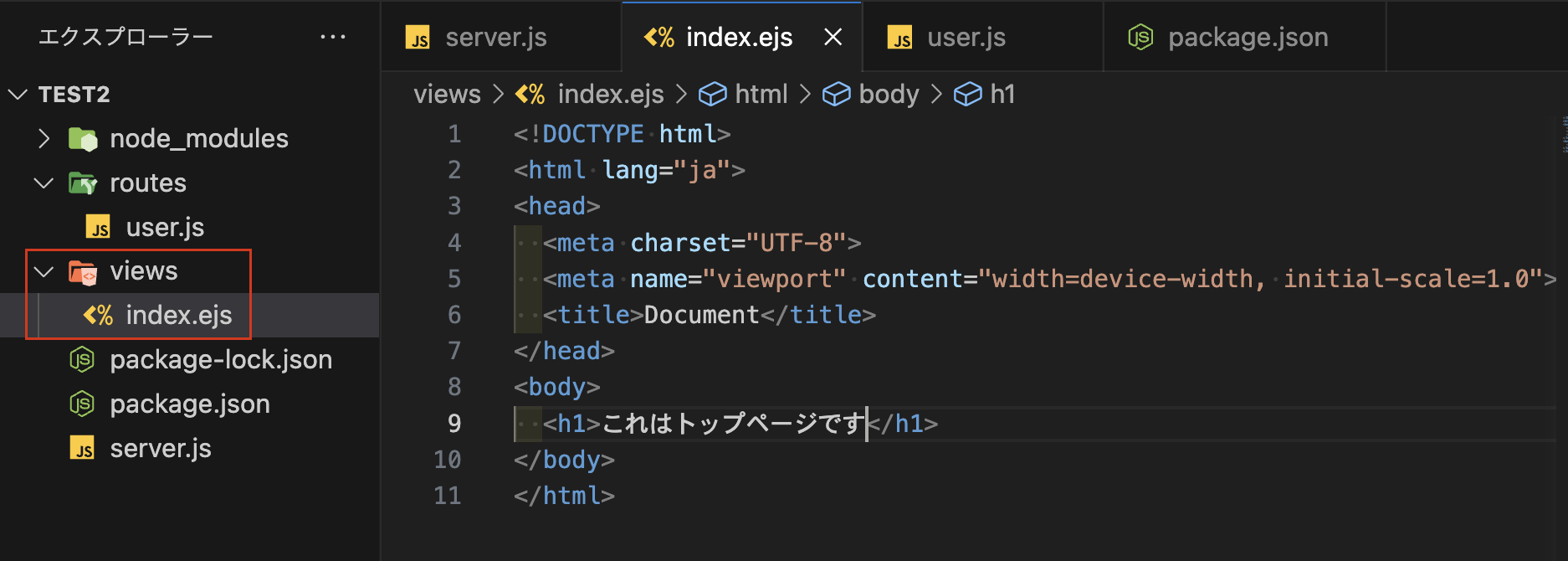Click the EJS icon on the index.ejs tab
The width and height of the screenshot is (1568, 561).
tap(658, 37)
